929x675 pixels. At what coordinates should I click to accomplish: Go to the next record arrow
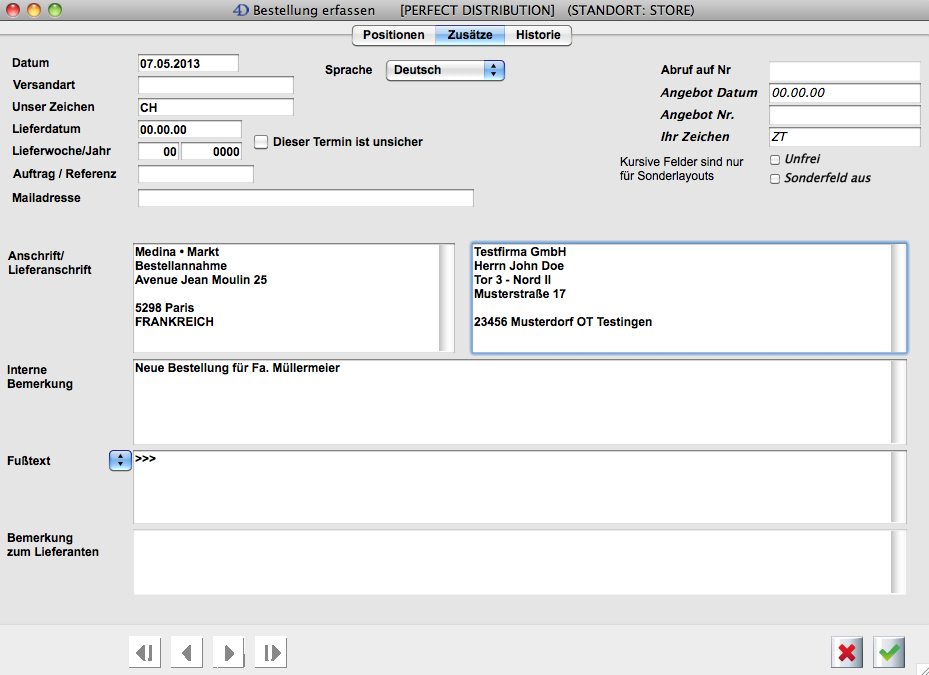[228, 653]
